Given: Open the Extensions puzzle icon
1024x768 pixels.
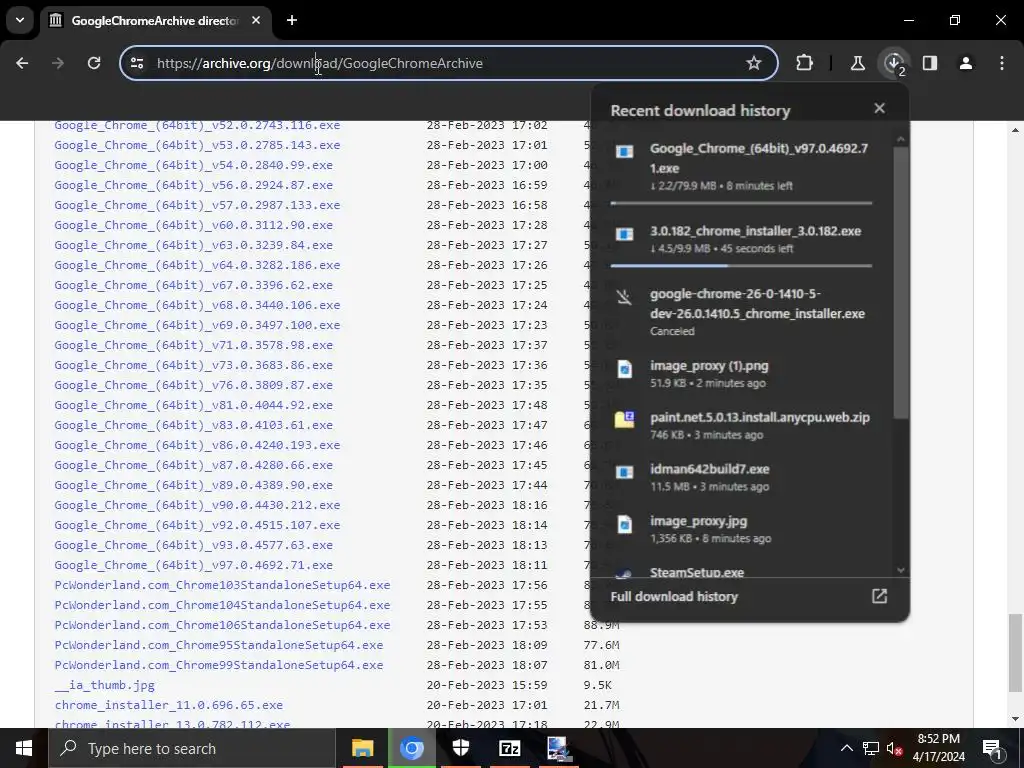Looking at the screenshot, I should [x=805, y=63].
